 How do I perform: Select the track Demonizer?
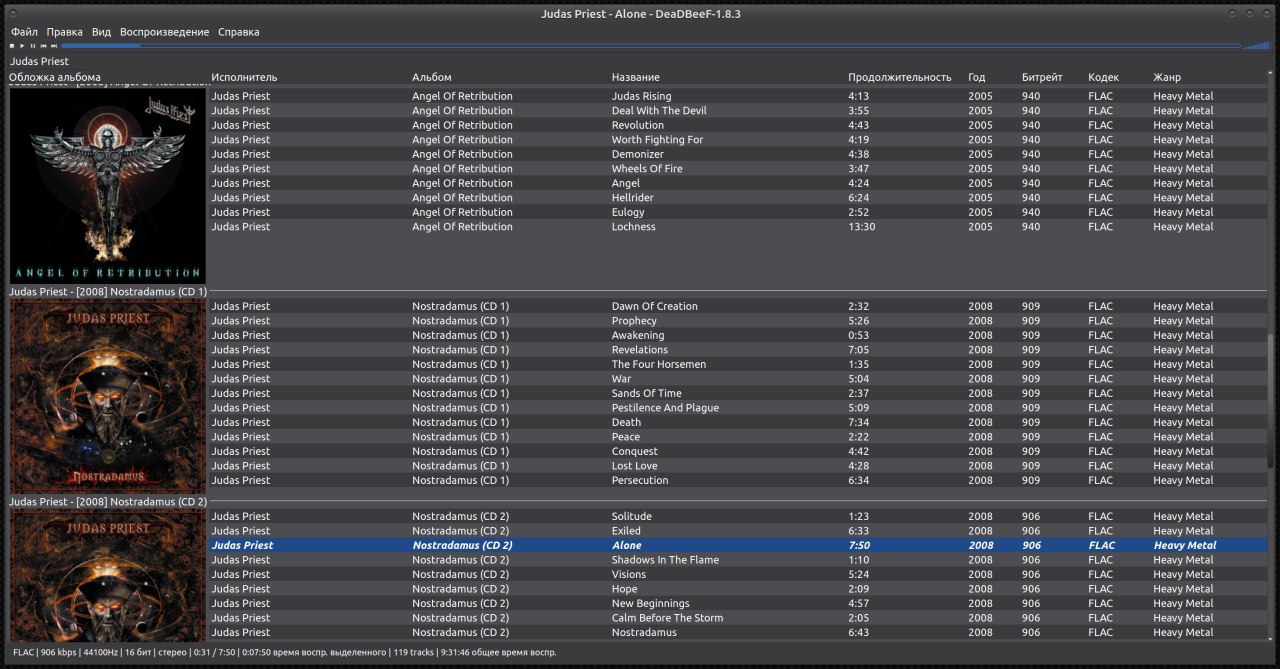coord(738,154)
